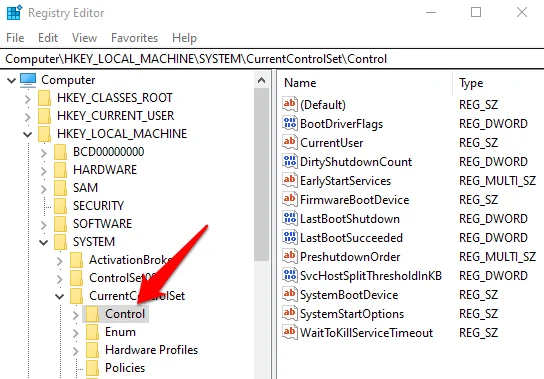Open the File menu
Screen dimensions: 544x379
point(15,37)
